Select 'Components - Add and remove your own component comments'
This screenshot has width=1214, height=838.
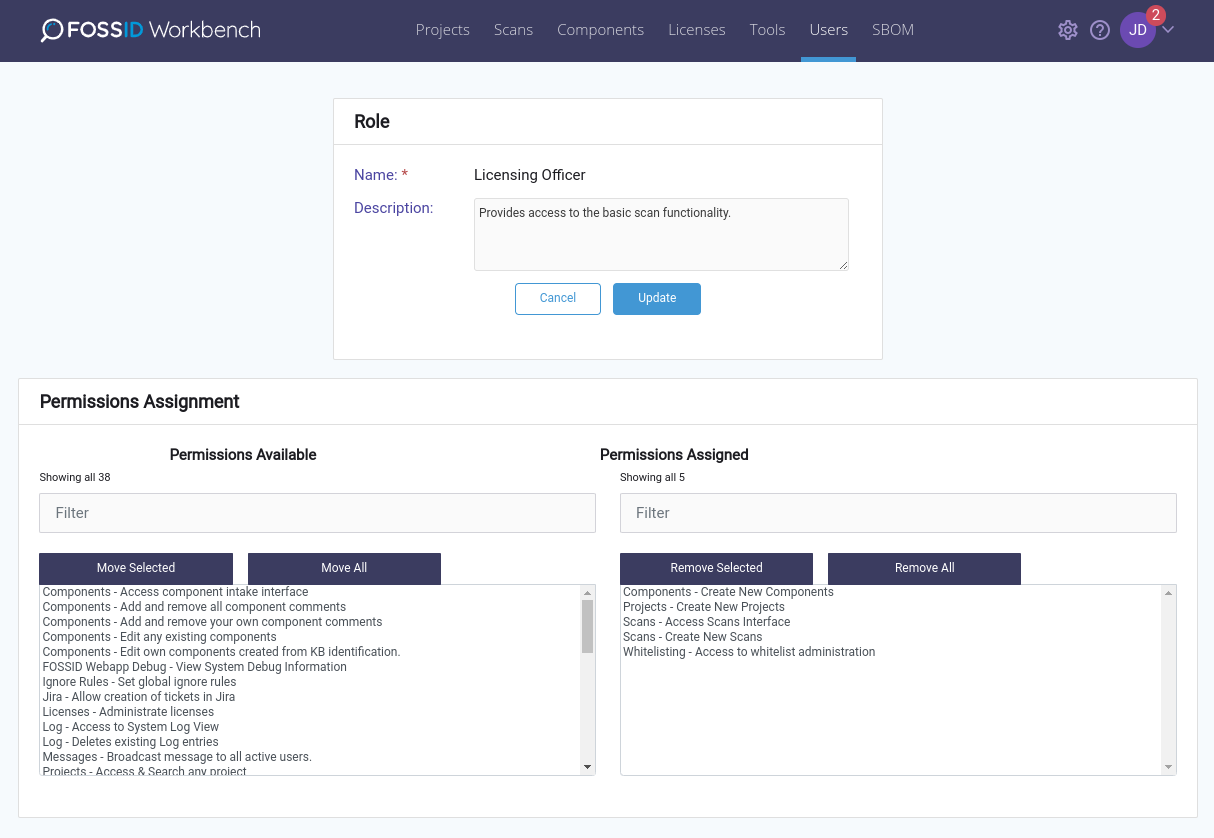[x=310, y=622]
